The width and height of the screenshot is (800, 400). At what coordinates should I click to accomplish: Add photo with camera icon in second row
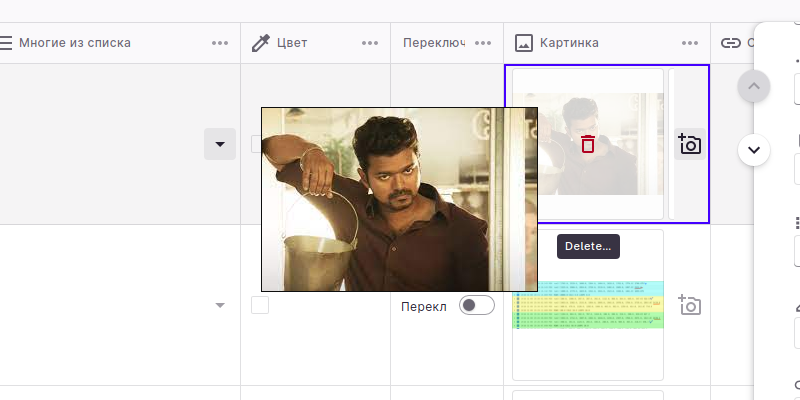click(690, 305)
